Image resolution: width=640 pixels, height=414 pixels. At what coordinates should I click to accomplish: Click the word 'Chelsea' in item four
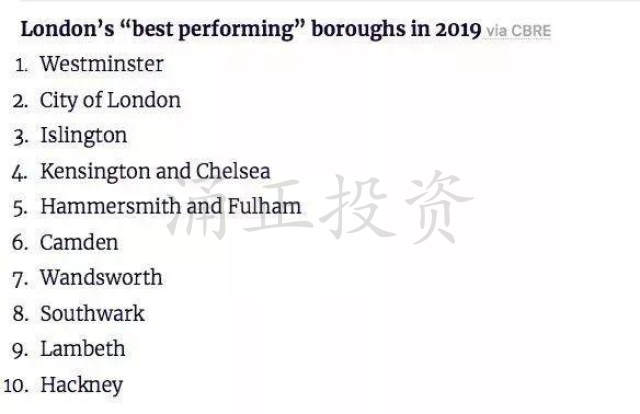(233, 171)
